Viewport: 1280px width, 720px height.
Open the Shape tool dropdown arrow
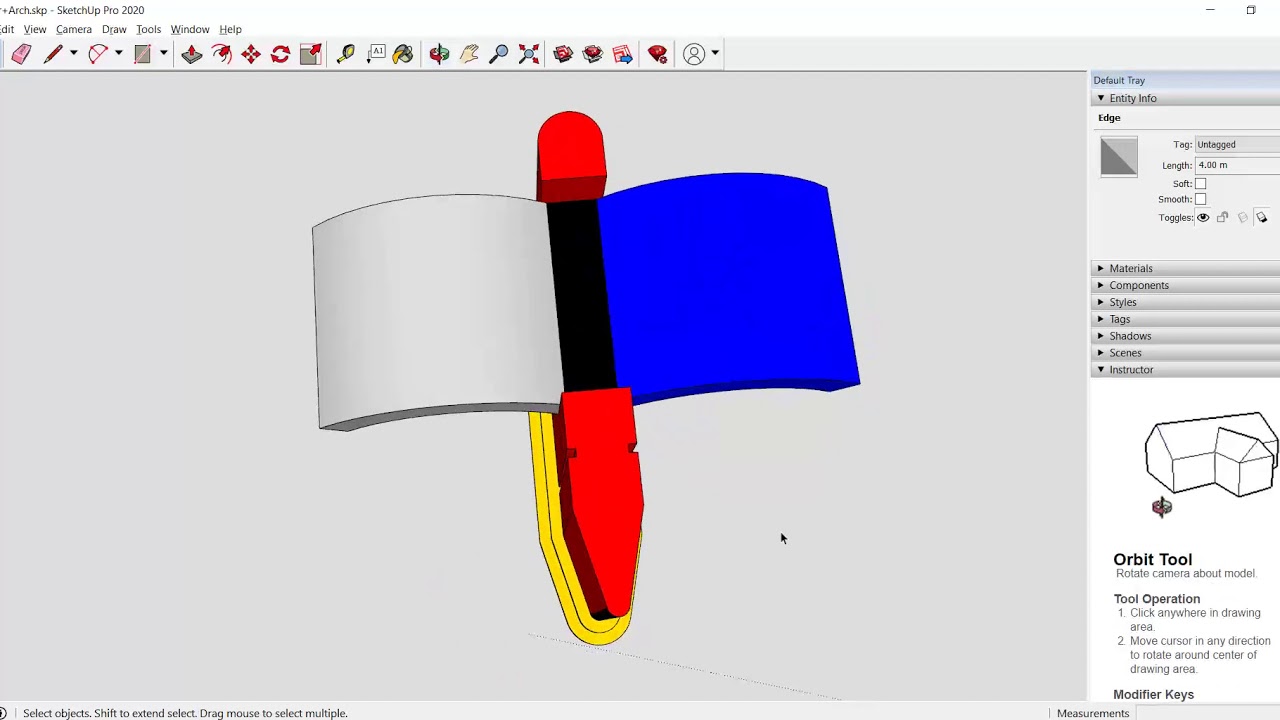click(x=163, y=54)
